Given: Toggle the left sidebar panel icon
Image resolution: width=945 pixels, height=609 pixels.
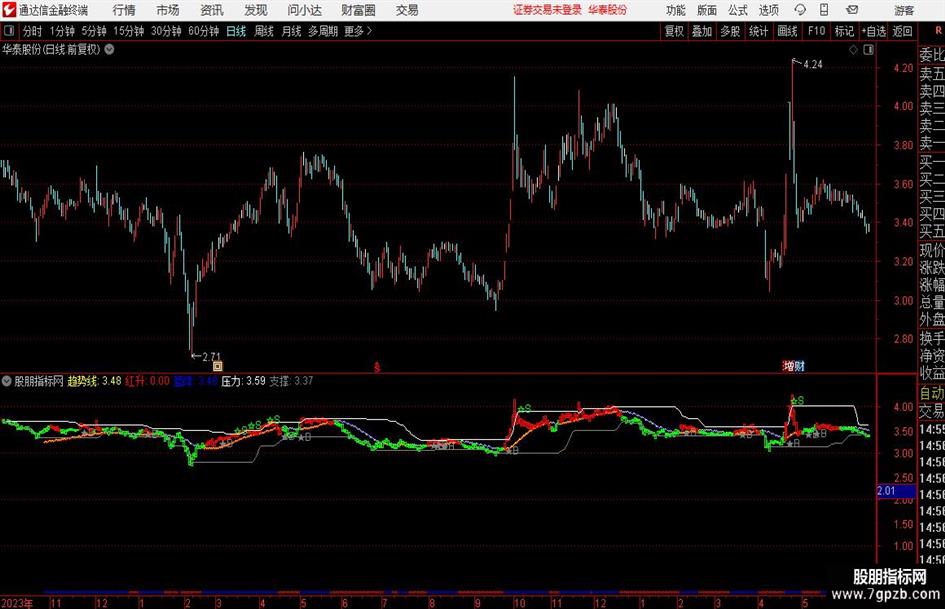Looking at the screenshot, I should [x=9, y=31].
